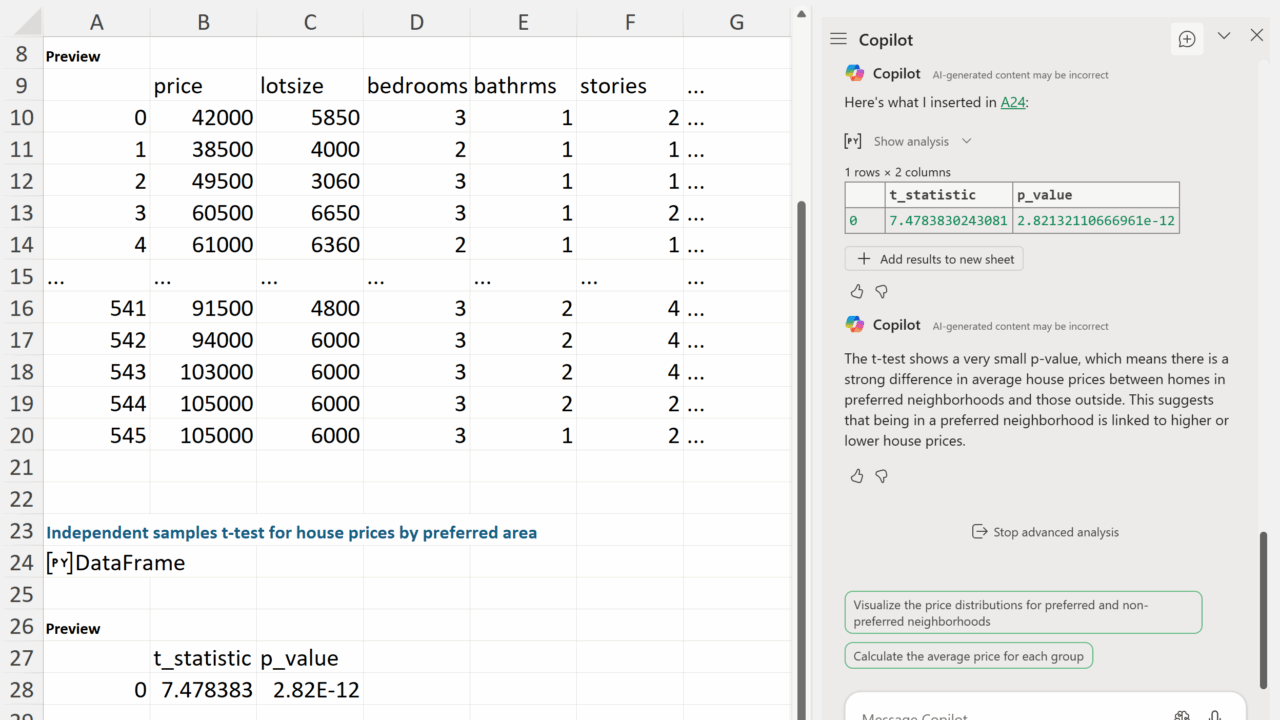Select row 23 header
This screenshot has width=1280, height=720.
click(21, 531)
